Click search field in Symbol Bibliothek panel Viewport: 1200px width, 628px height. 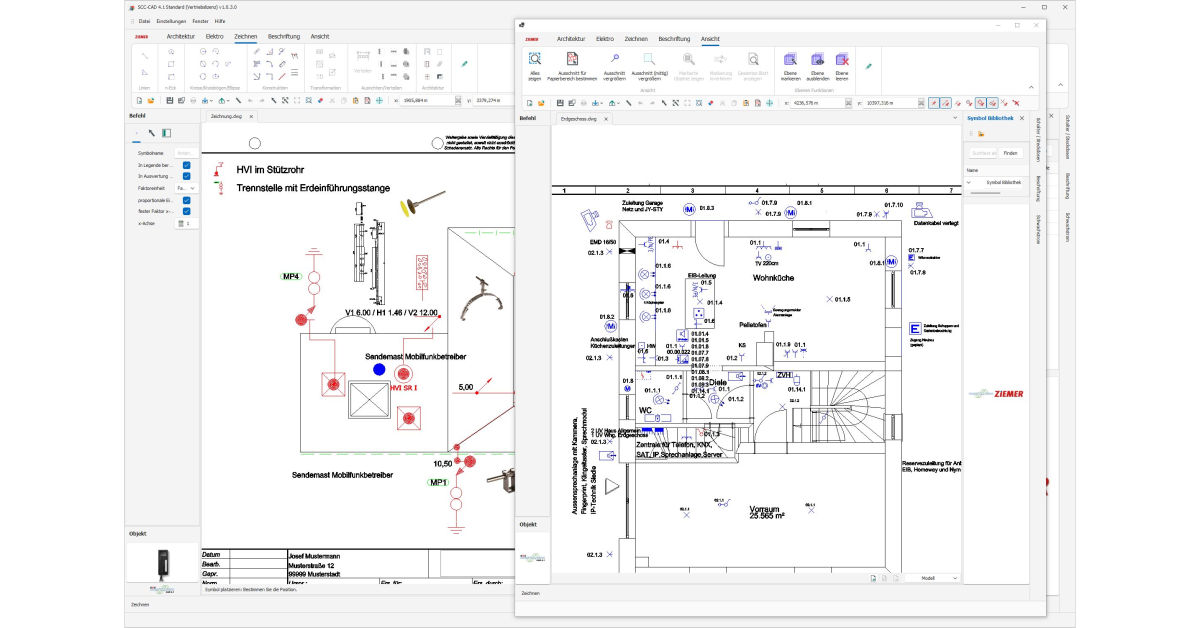[x=982, y=152]
